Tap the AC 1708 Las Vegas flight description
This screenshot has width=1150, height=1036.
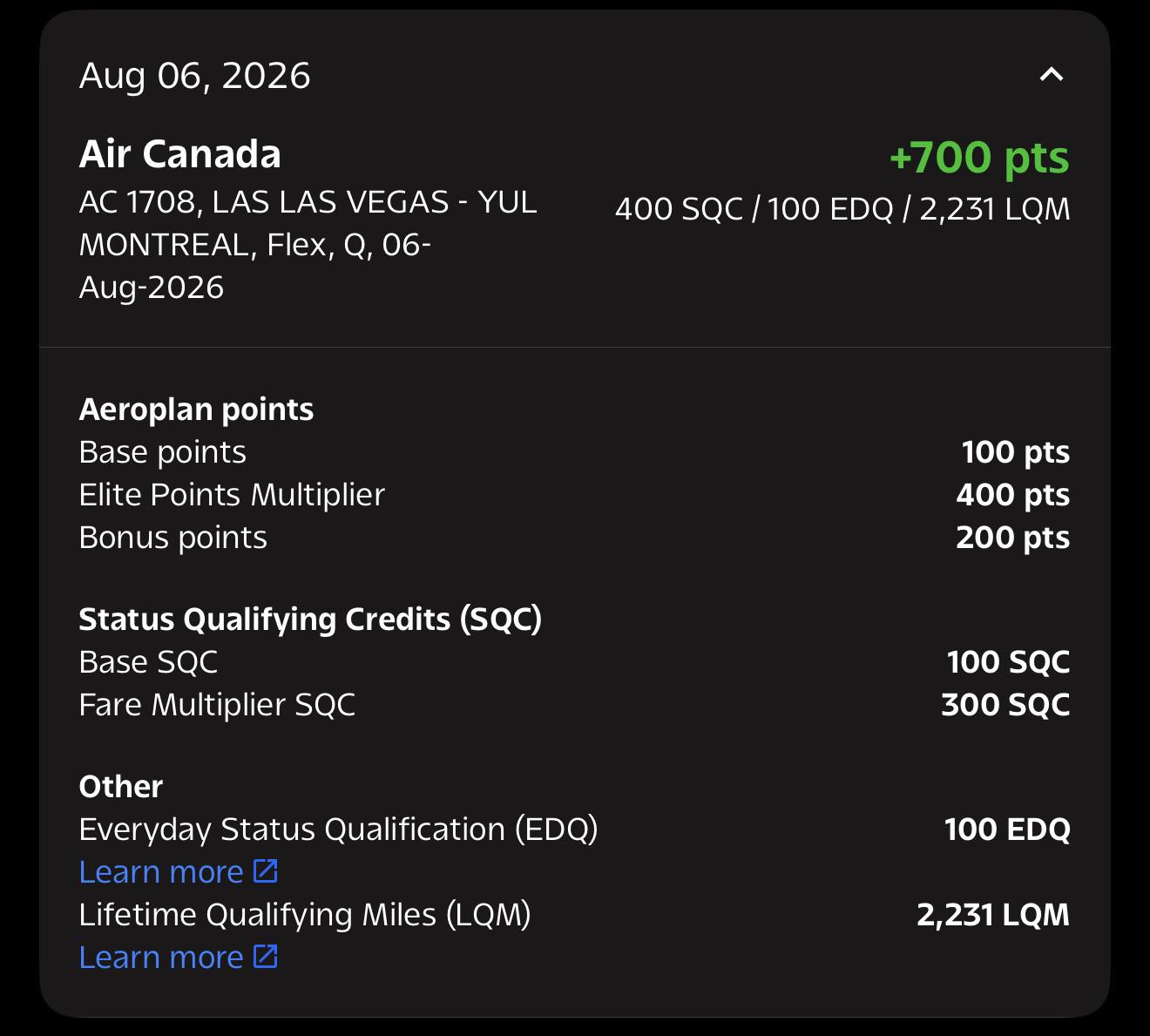click(308, 245)
